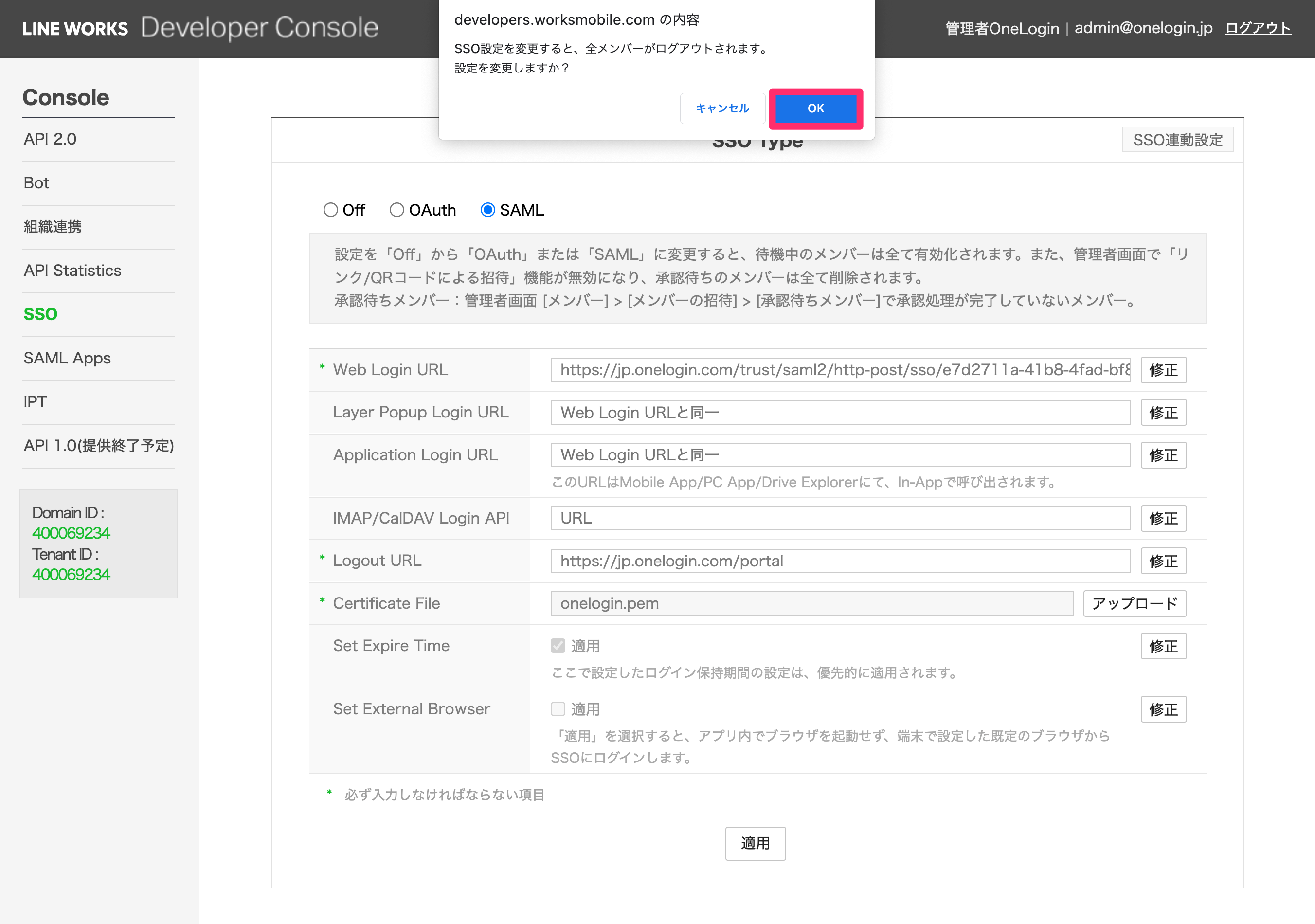This screenshot has height=924, width=1315.
Task: Click 修正 beside the Logout URL
Action: 1163,561
